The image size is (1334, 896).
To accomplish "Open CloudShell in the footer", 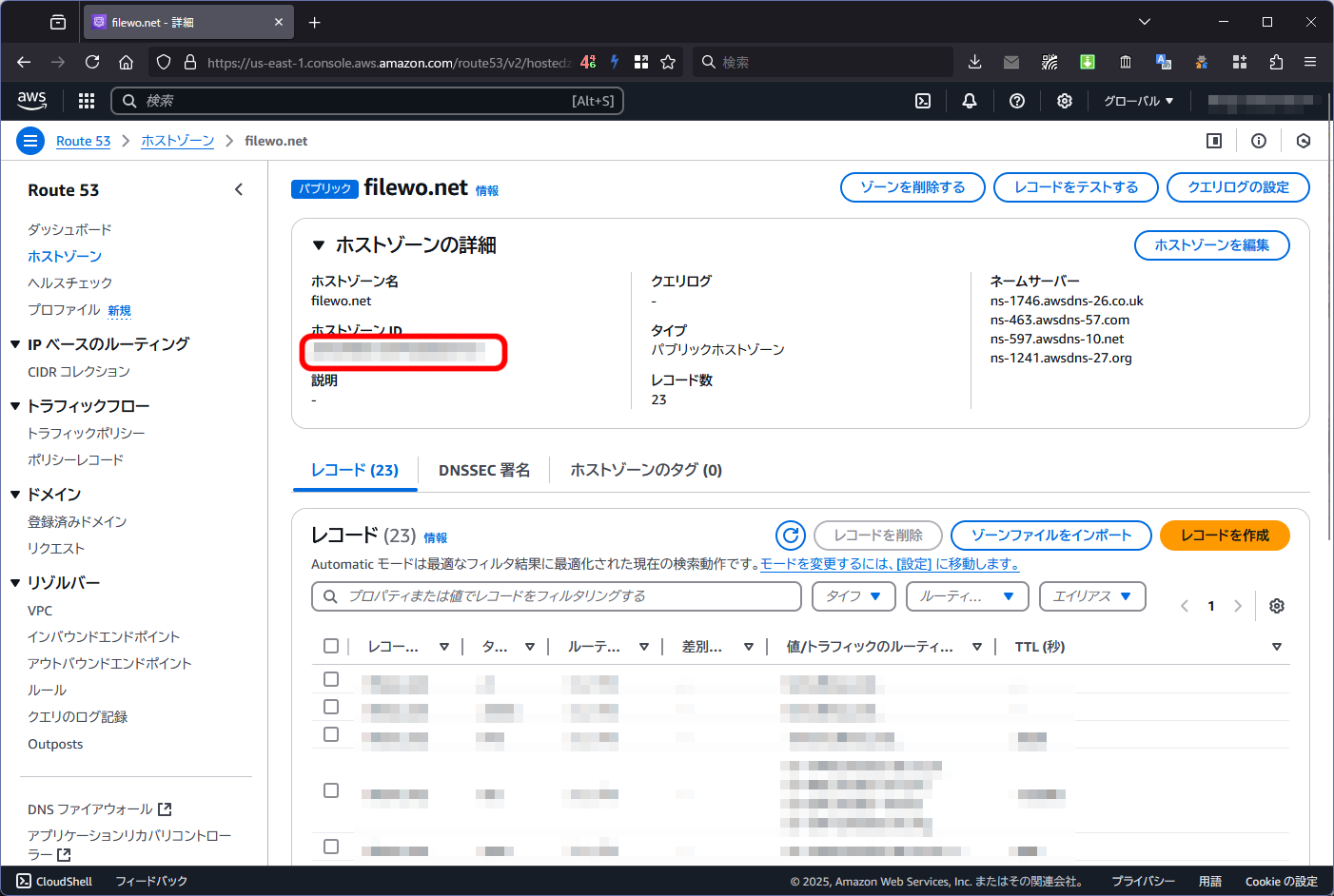I will [54, 882].
